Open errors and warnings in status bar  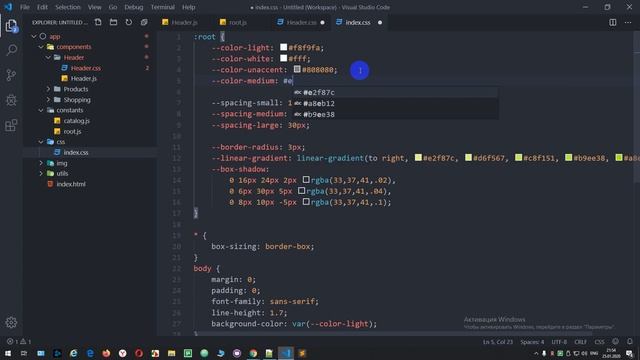(x=19, y=341)
